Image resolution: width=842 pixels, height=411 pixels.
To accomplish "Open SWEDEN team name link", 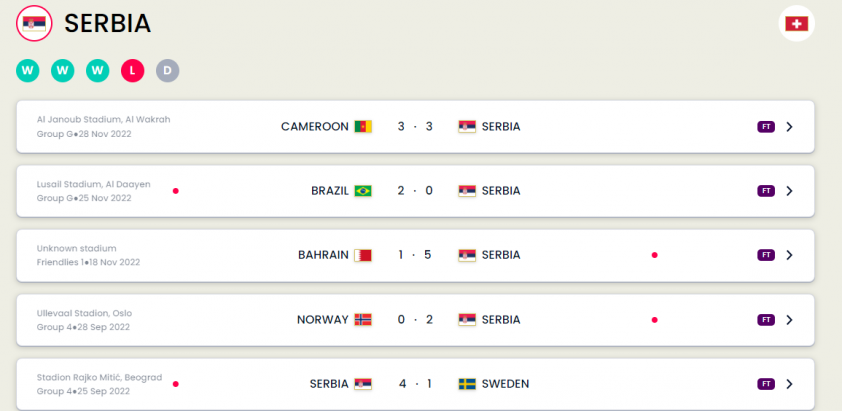I will [x=505, y=384].
